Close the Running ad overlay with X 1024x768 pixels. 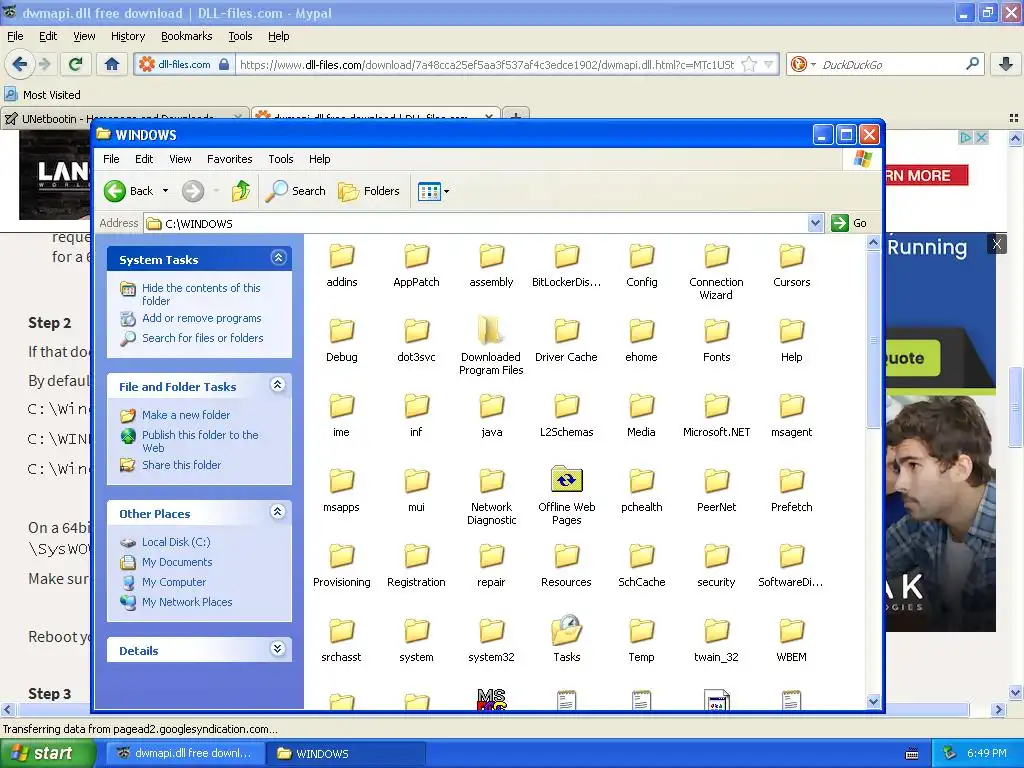(997, 244)
